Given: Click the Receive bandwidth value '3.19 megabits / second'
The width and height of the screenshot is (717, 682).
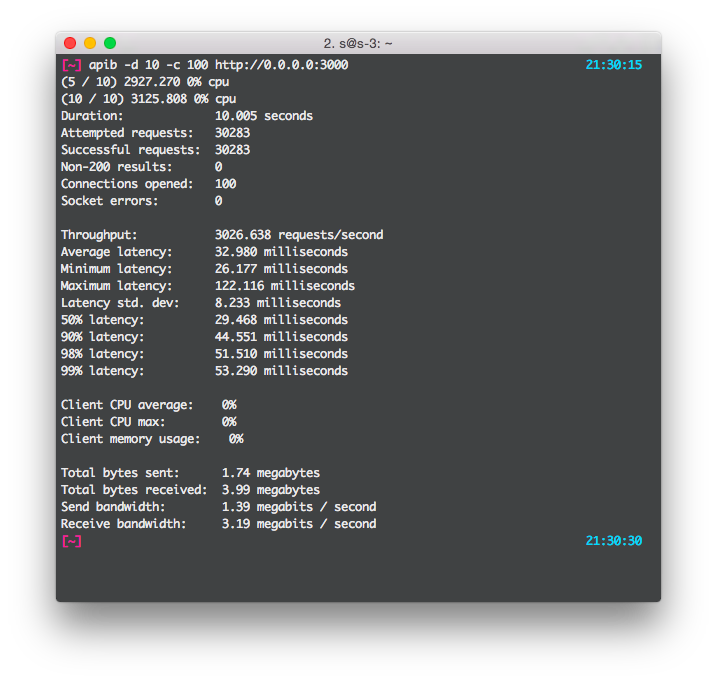Looking at the screenshot, I should (299, 524).
